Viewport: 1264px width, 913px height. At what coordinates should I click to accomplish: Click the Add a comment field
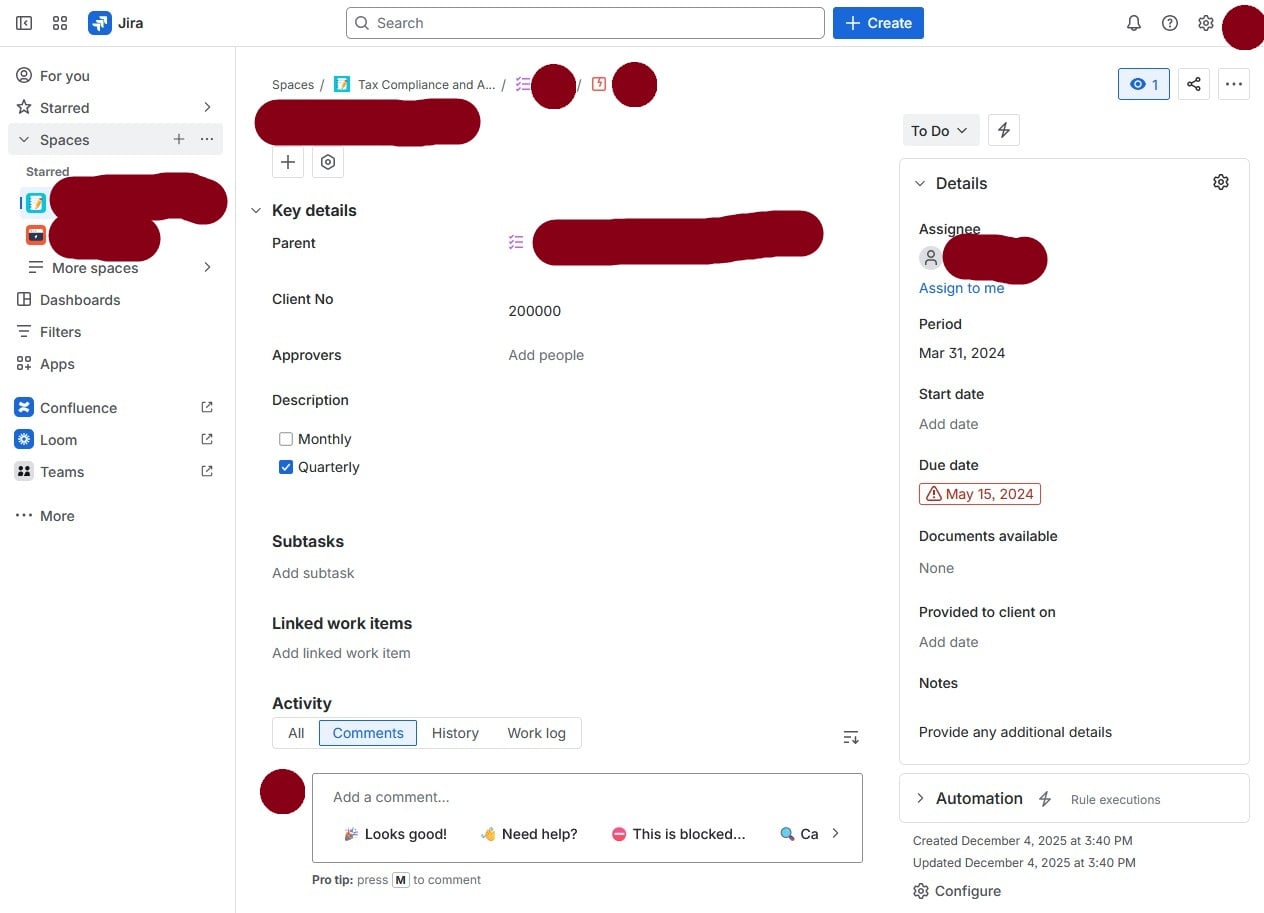click(x=587, y=797)
